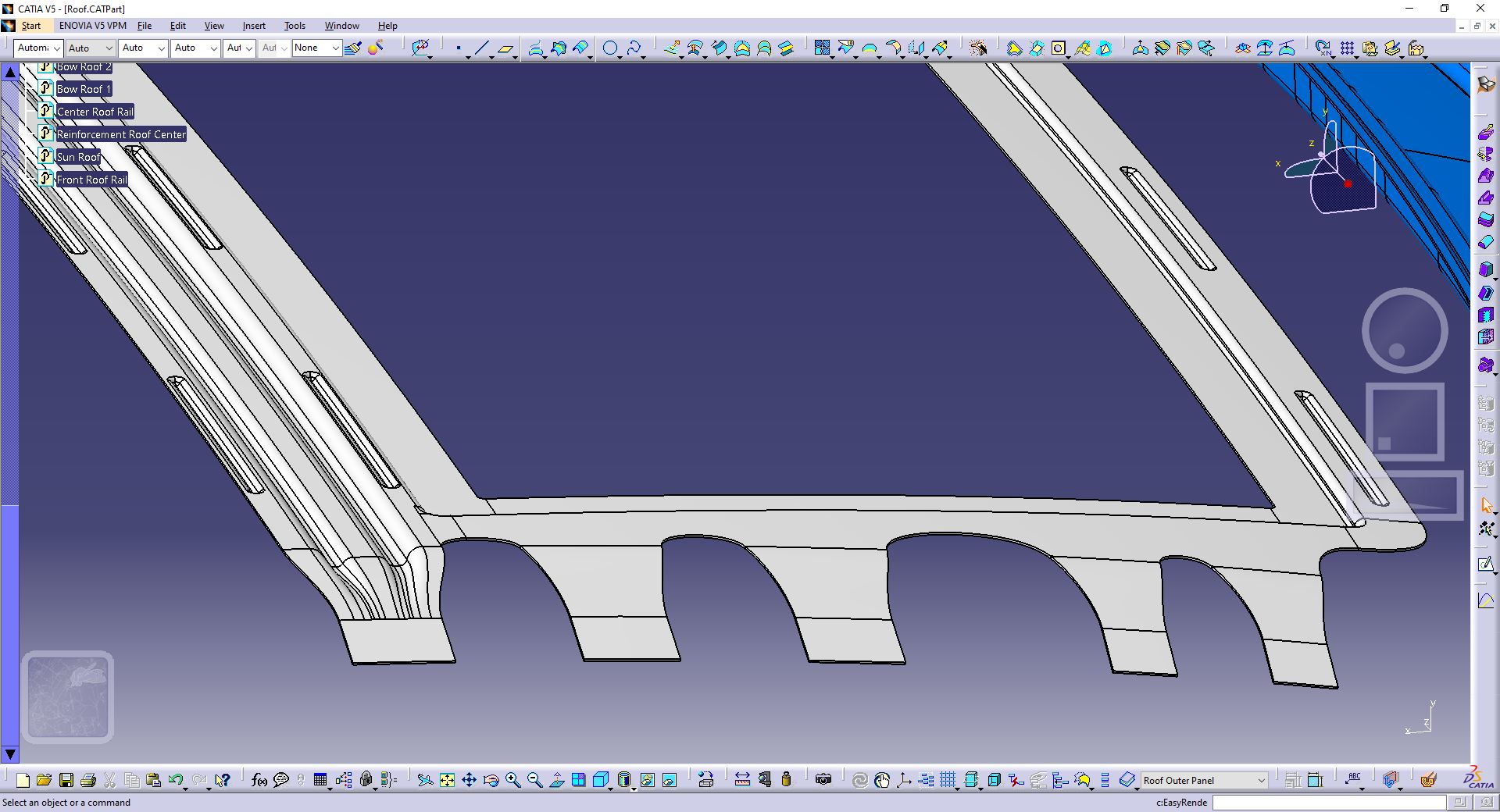
Task: Select Reinforcement Roof Center in tree
Action: pyautogui.click(x=121, y=134)
